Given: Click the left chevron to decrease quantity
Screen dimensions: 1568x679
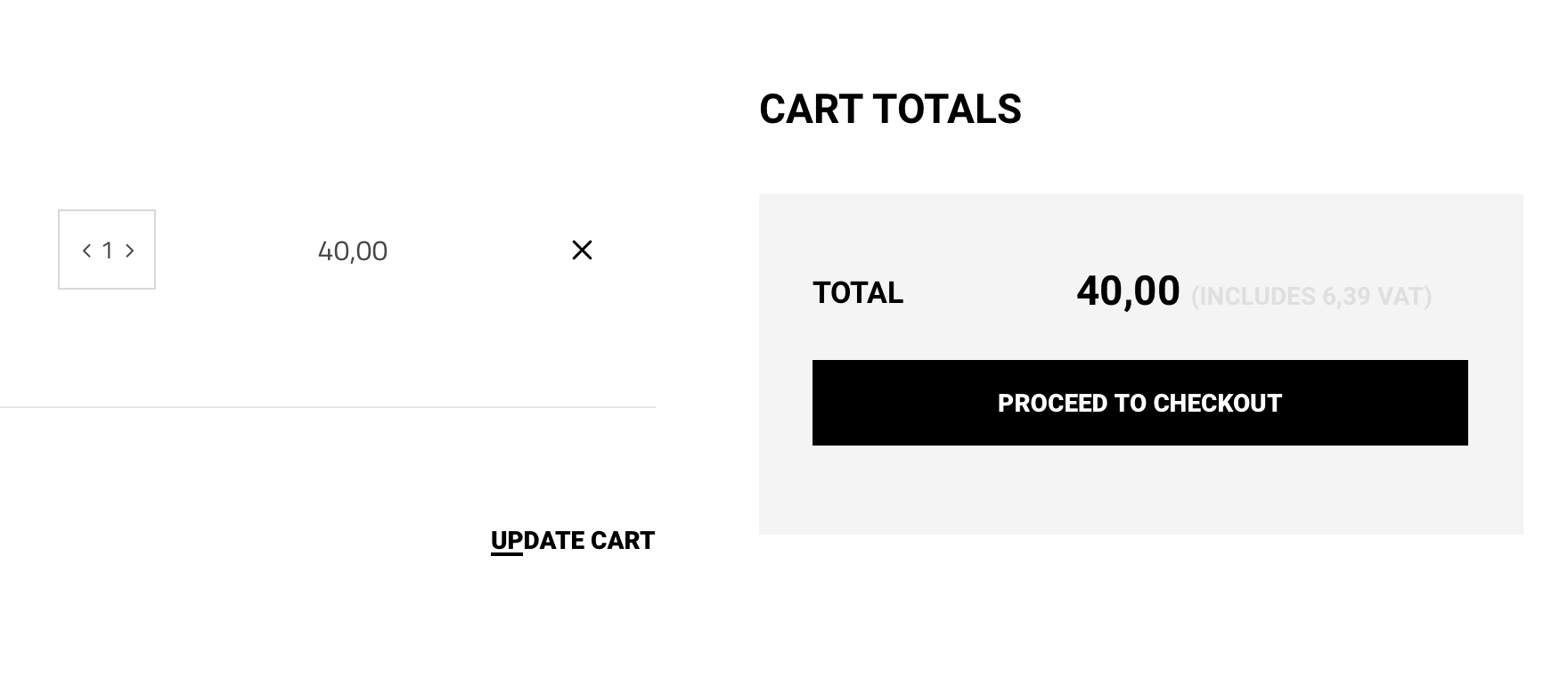Looking at the screenshot, I should click(x=86, y=250).
